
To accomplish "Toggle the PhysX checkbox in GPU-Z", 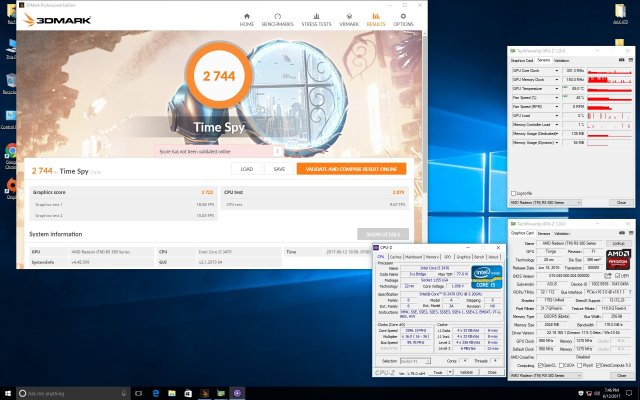I will pos(580,365).
